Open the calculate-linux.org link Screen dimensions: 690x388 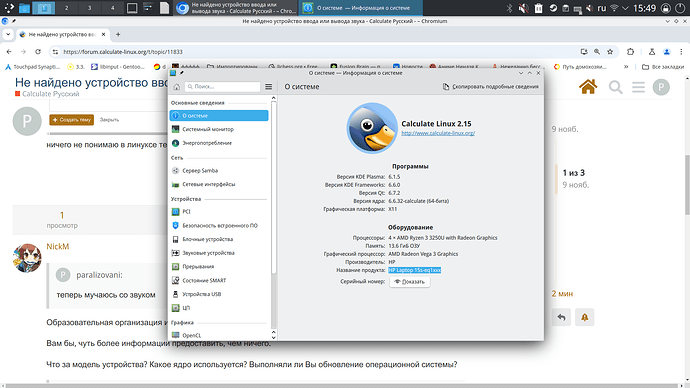click(x=438, y=133)
